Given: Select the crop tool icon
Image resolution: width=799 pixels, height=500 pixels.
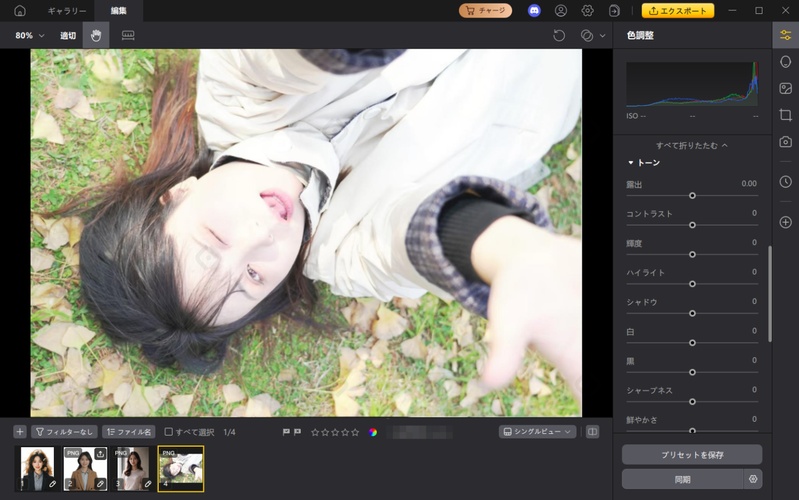Looking at the screenshot, I should pyautogui.click(x=785, y=115).
